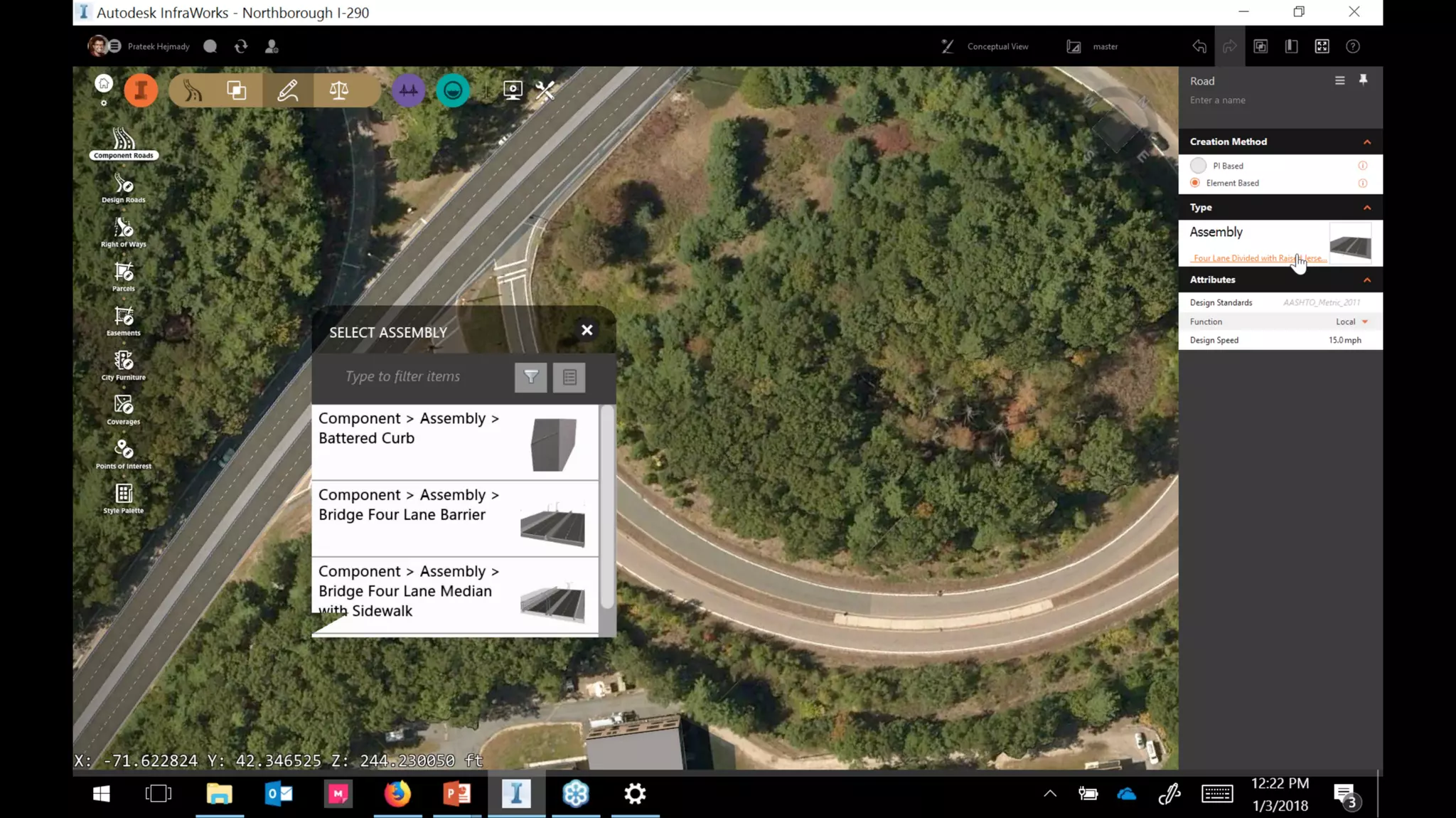Click the Select Assembly list scrollbar
The height and width of the screenshot is (818, 1456).
[606, 507]
